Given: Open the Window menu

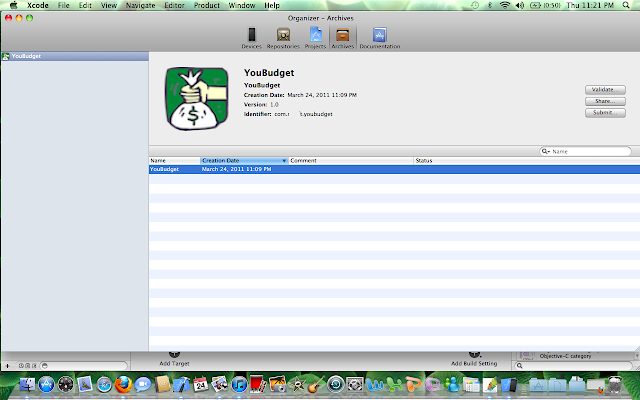Looking at the screenshot, I should [242, 5].
